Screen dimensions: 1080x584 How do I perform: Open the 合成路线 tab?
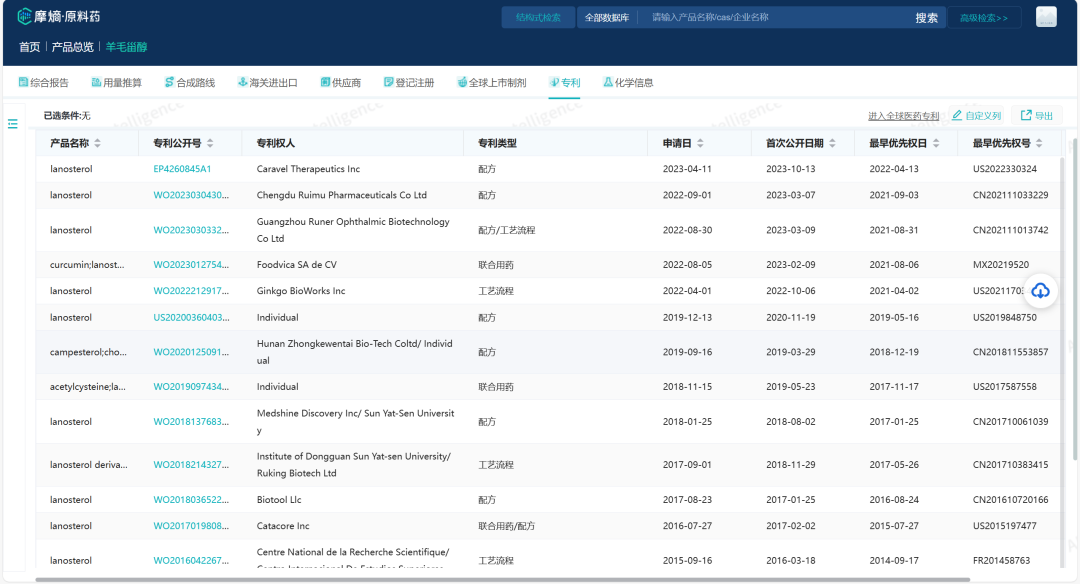click(189, 83)
